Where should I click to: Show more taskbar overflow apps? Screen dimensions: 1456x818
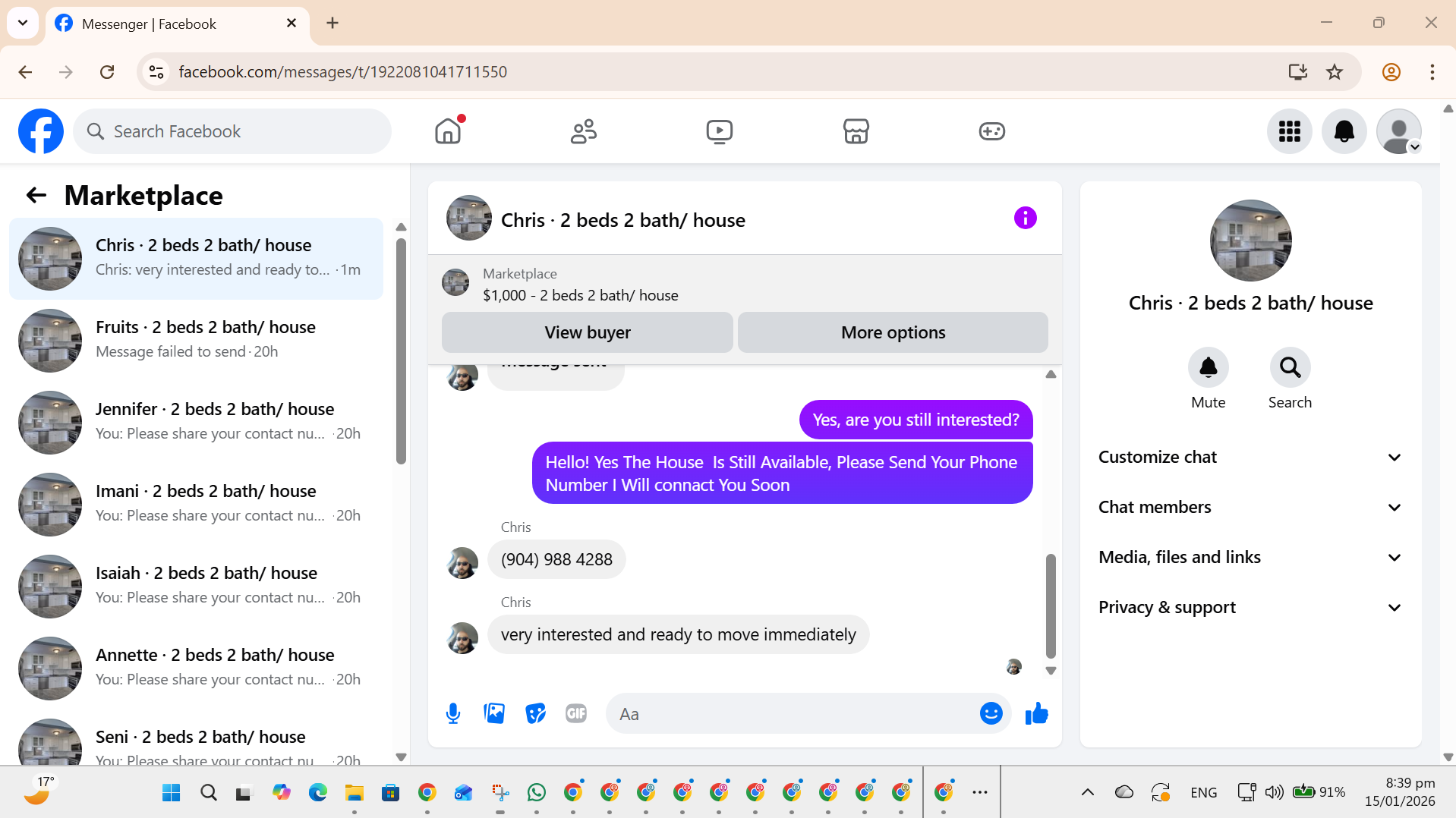coord(980,792)
